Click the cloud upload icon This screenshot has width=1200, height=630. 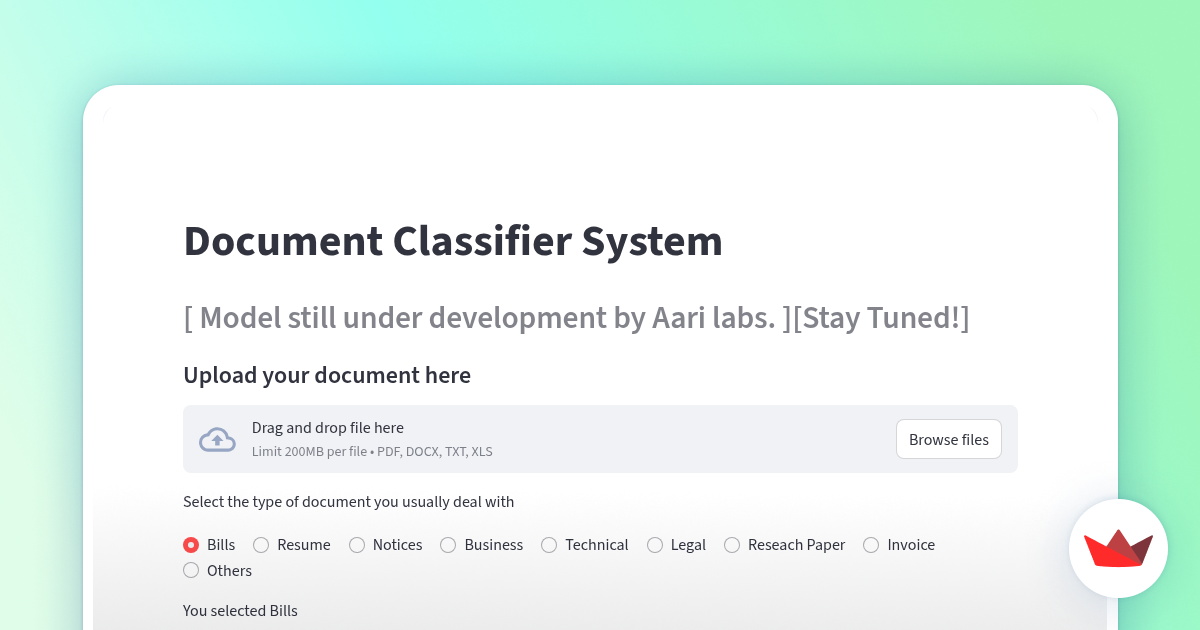point(217,439)
